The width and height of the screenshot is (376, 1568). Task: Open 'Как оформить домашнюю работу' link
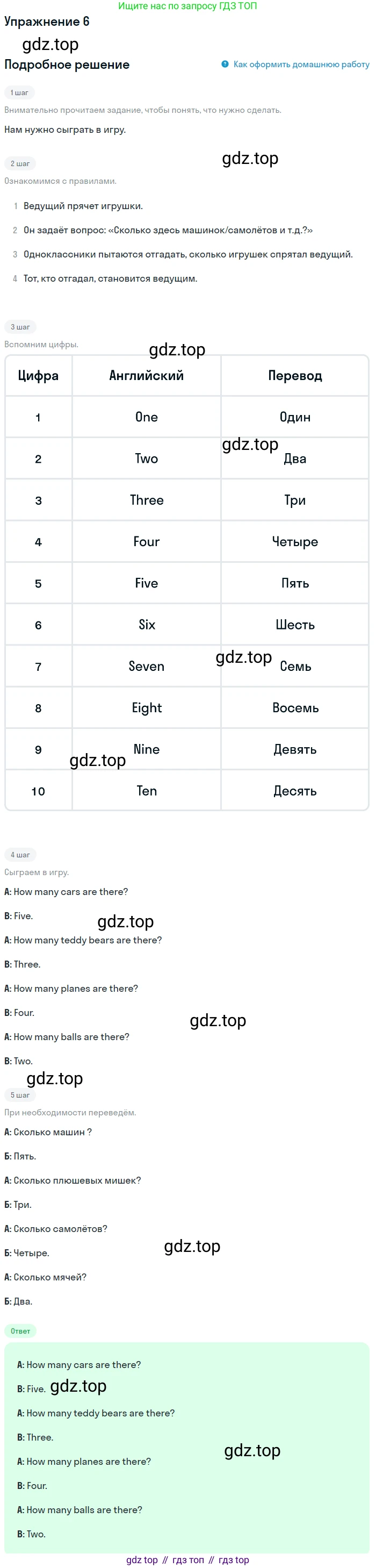(x=301, y=64)
